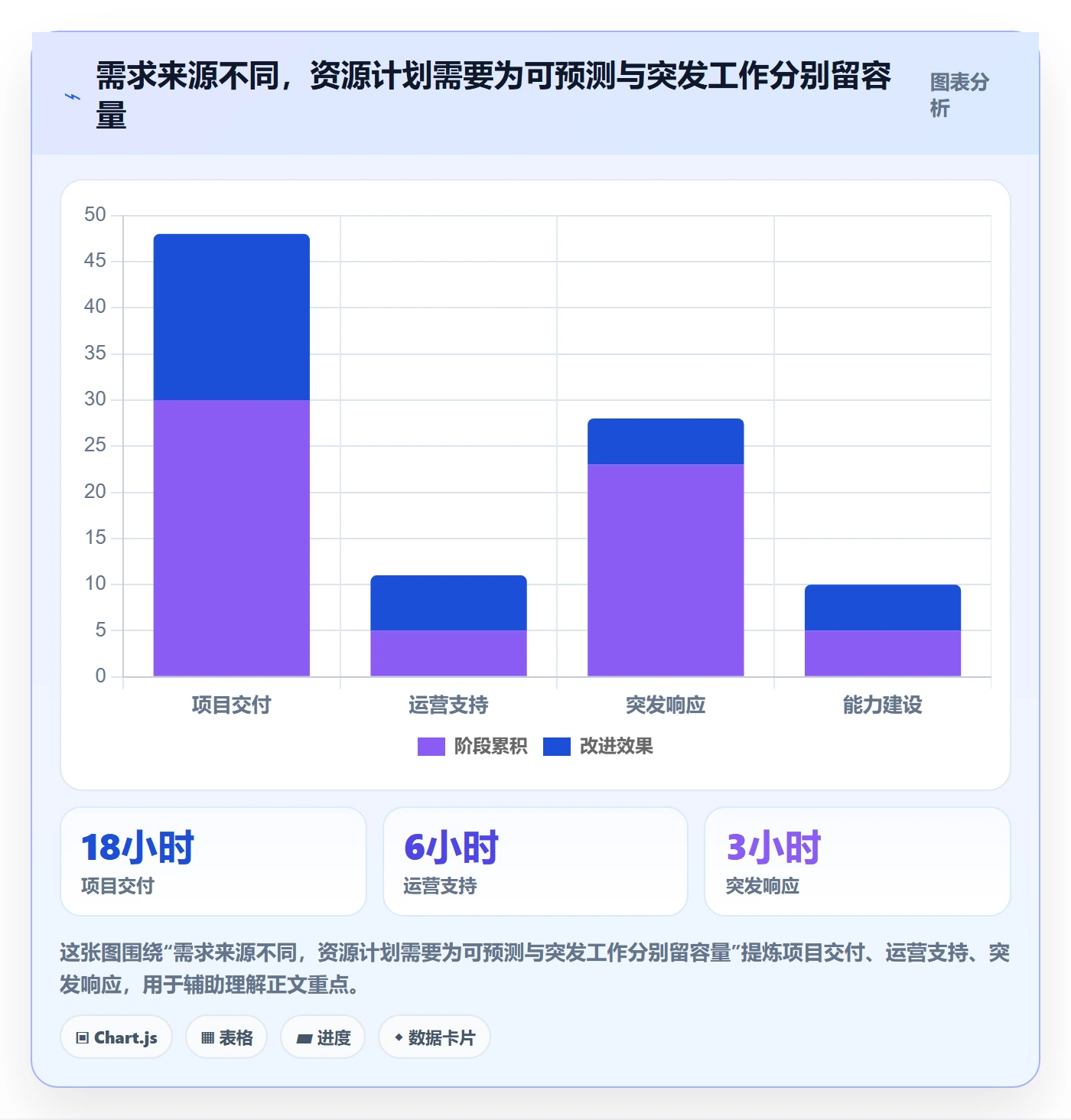Click the blue bar segment for 运营支持

pyautogui.click(x=449, y=603)
